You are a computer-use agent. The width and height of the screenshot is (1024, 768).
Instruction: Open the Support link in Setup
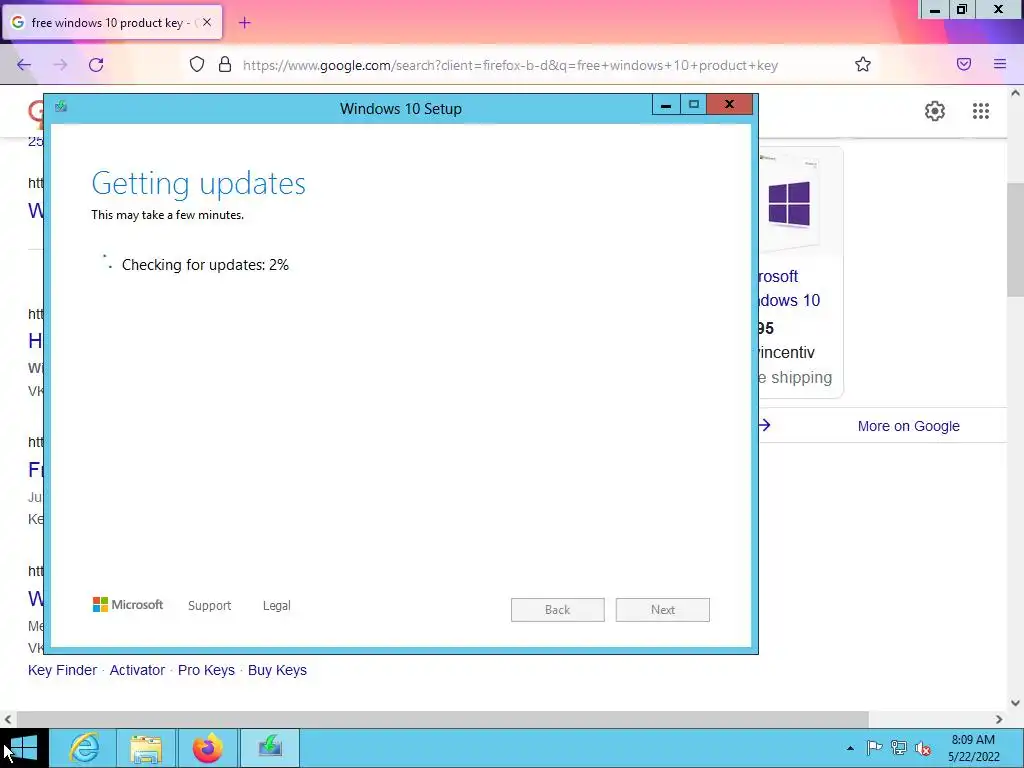[x=210, y=605]
